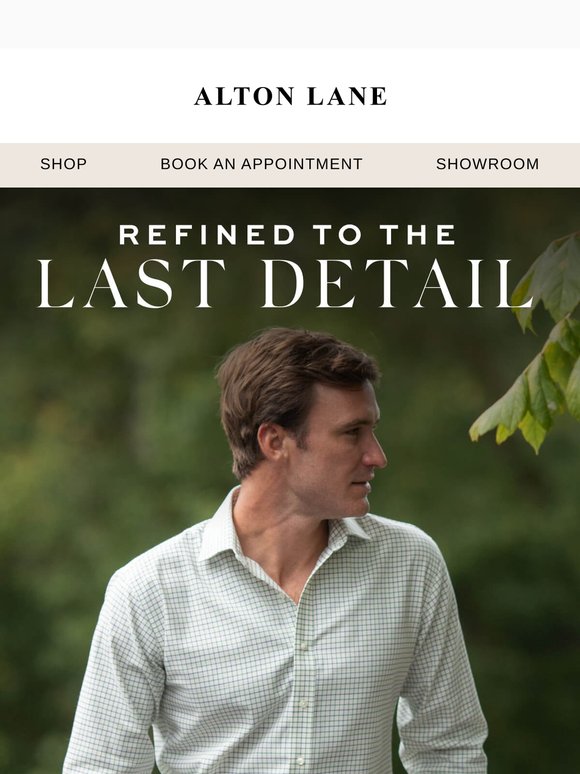Click the word REFINED in the headline
This screenshot has width=580, height=774.
pyautogui.click(x=207, y=234)
